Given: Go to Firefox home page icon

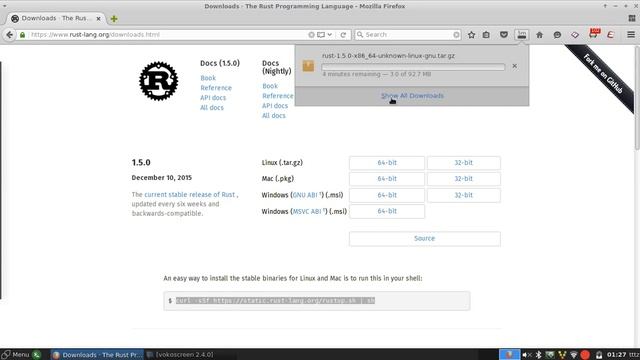Looking at the screenshot, I should tap(539, 35).
